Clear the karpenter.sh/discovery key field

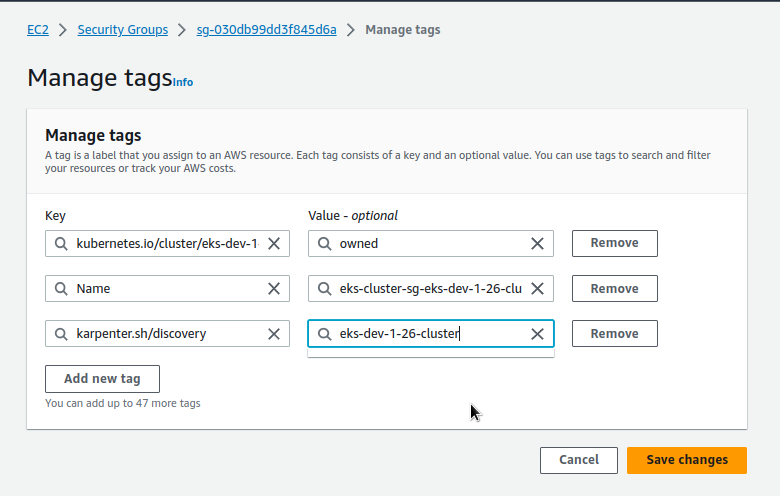(x=274, y=334)
